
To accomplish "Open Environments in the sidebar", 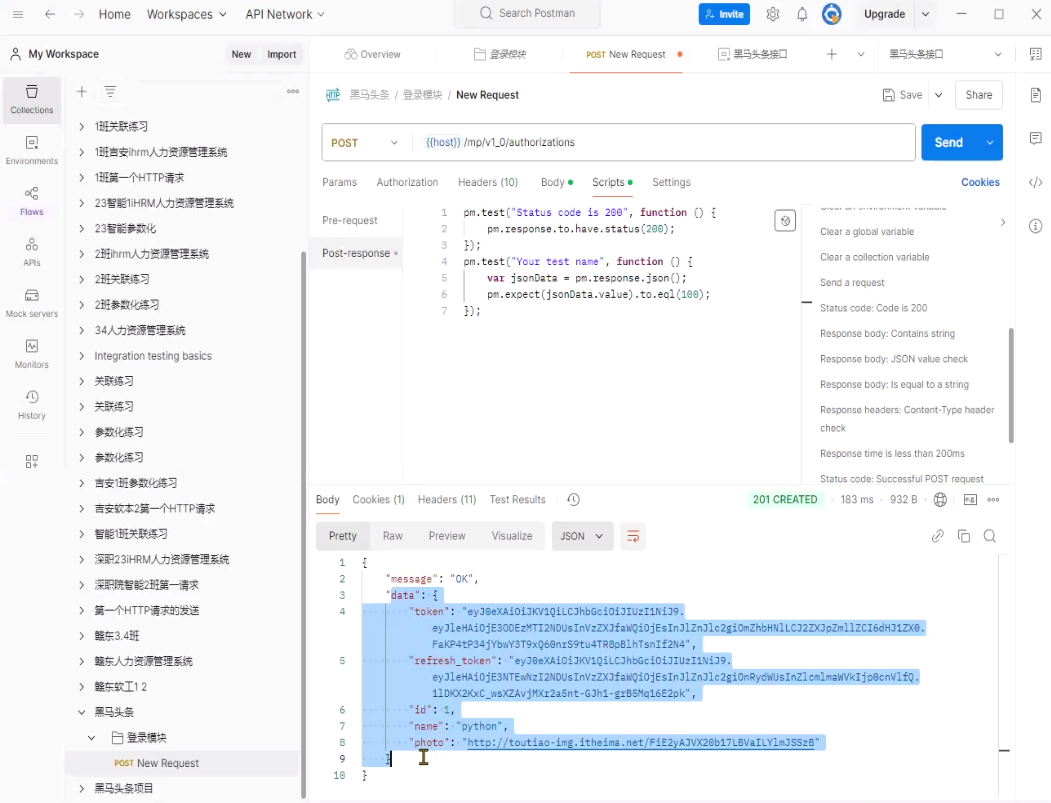I will (x=32, y=150).
